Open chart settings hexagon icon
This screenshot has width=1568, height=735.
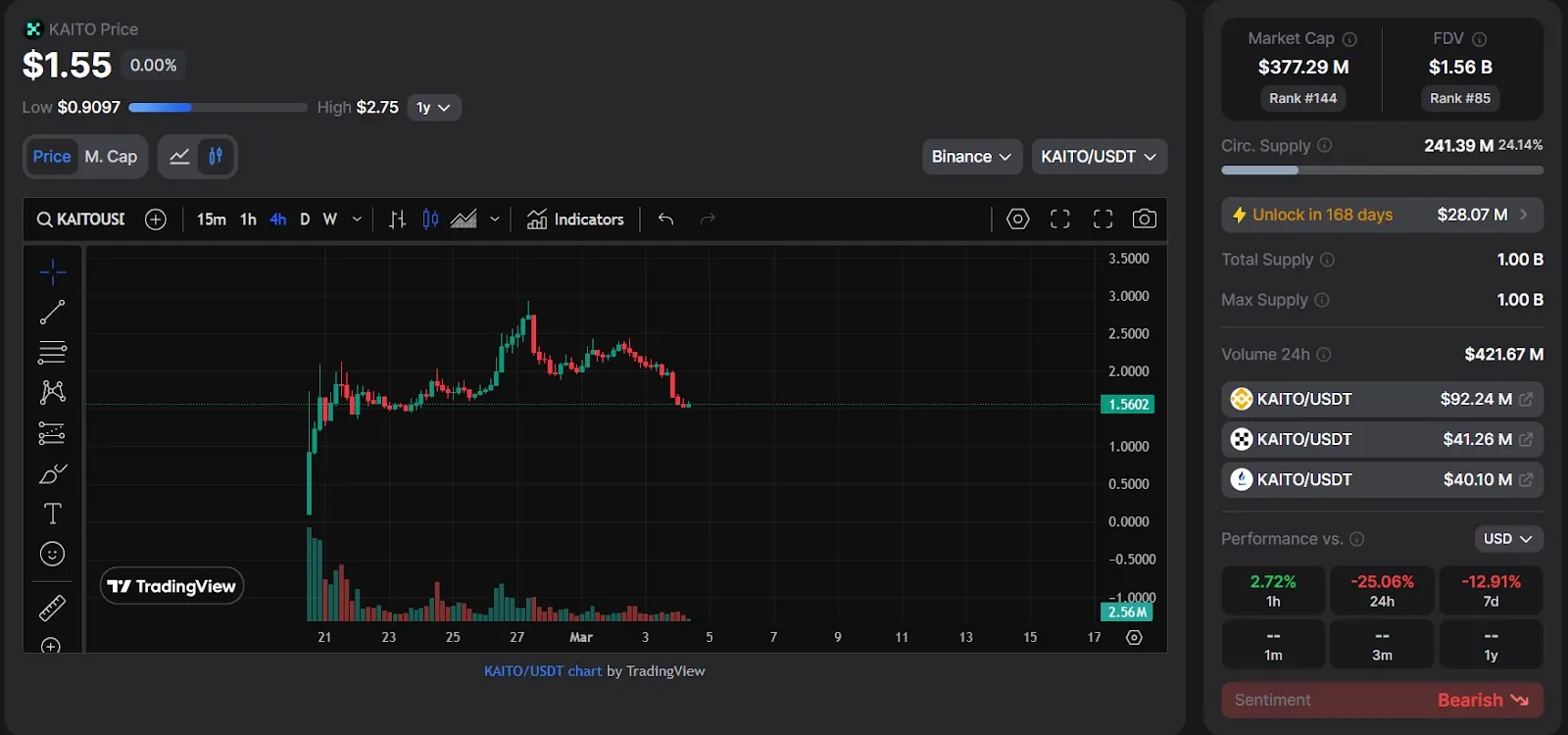click(1018, 220)
